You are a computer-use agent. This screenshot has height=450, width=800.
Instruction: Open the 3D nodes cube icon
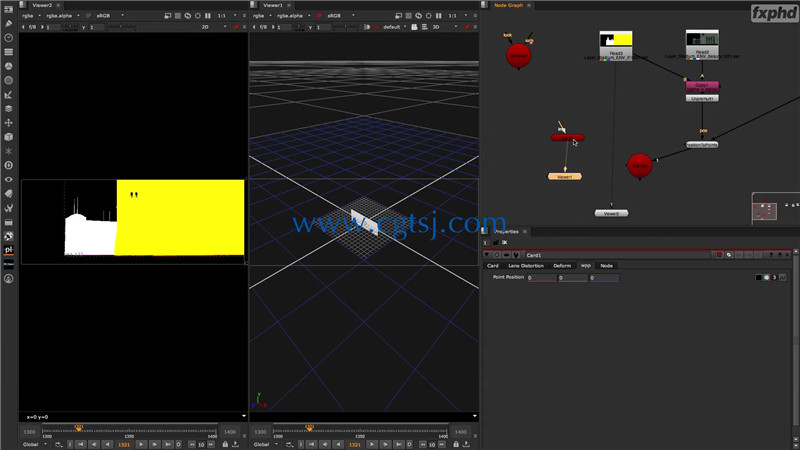click(x=9, y=137)
